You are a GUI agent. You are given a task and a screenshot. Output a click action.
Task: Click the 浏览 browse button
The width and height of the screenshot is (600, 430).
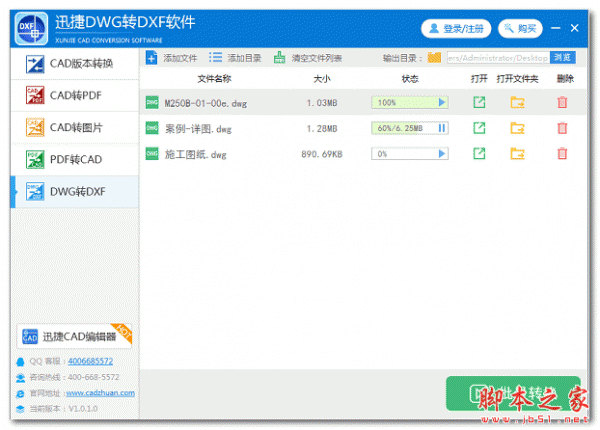pos(562,58)
